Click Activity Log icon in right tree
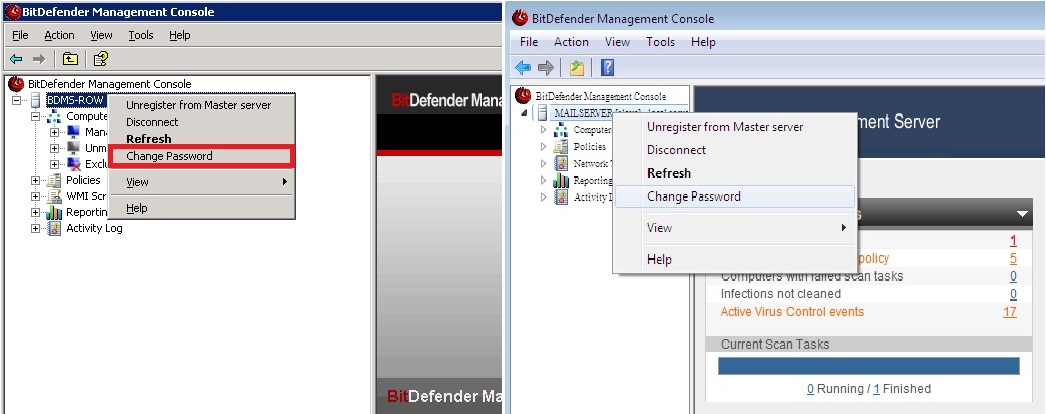 point(561,197)
